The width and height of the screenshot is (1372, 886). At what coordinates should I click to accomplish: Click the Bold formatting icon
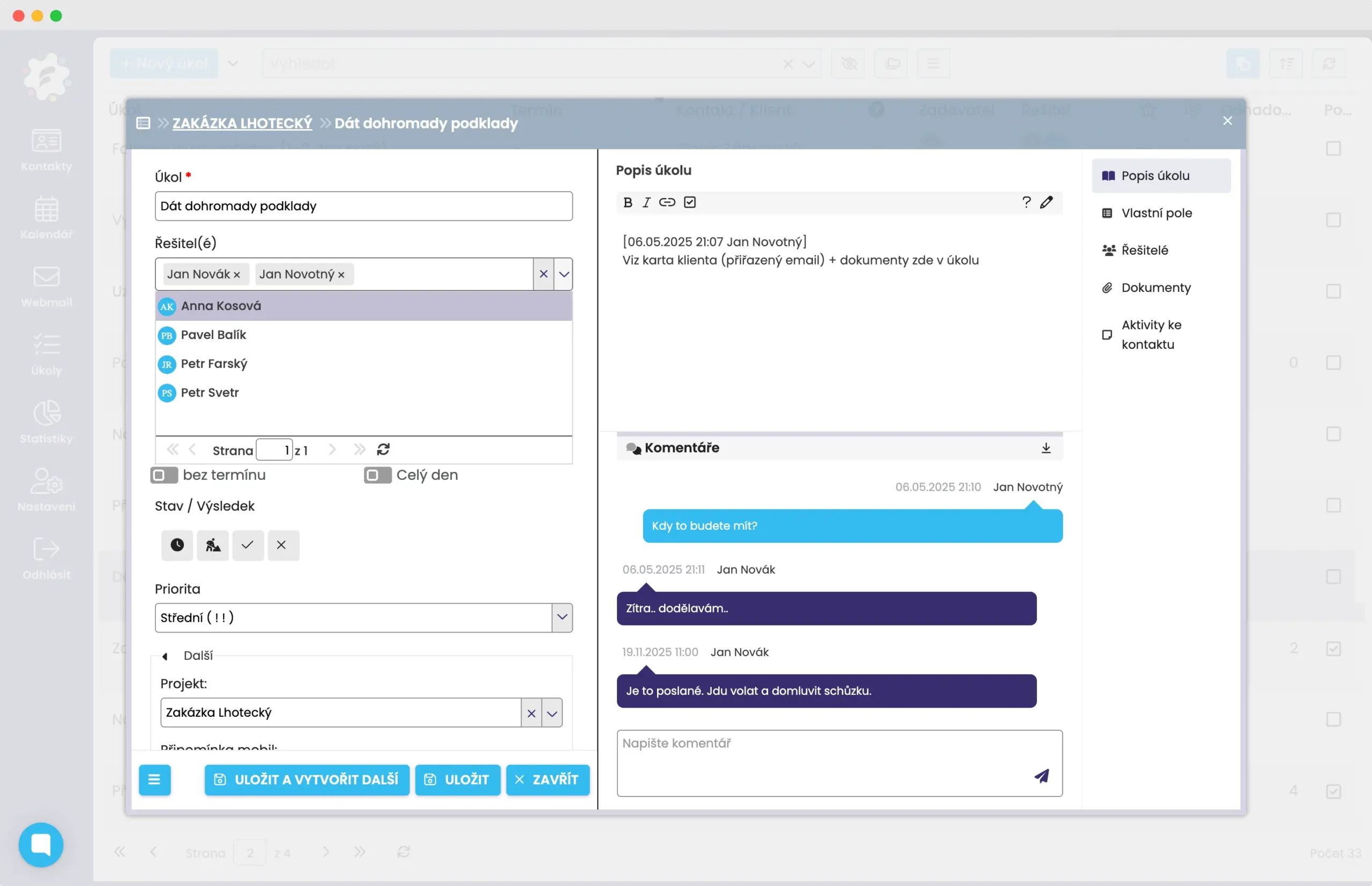click(628, 202)
